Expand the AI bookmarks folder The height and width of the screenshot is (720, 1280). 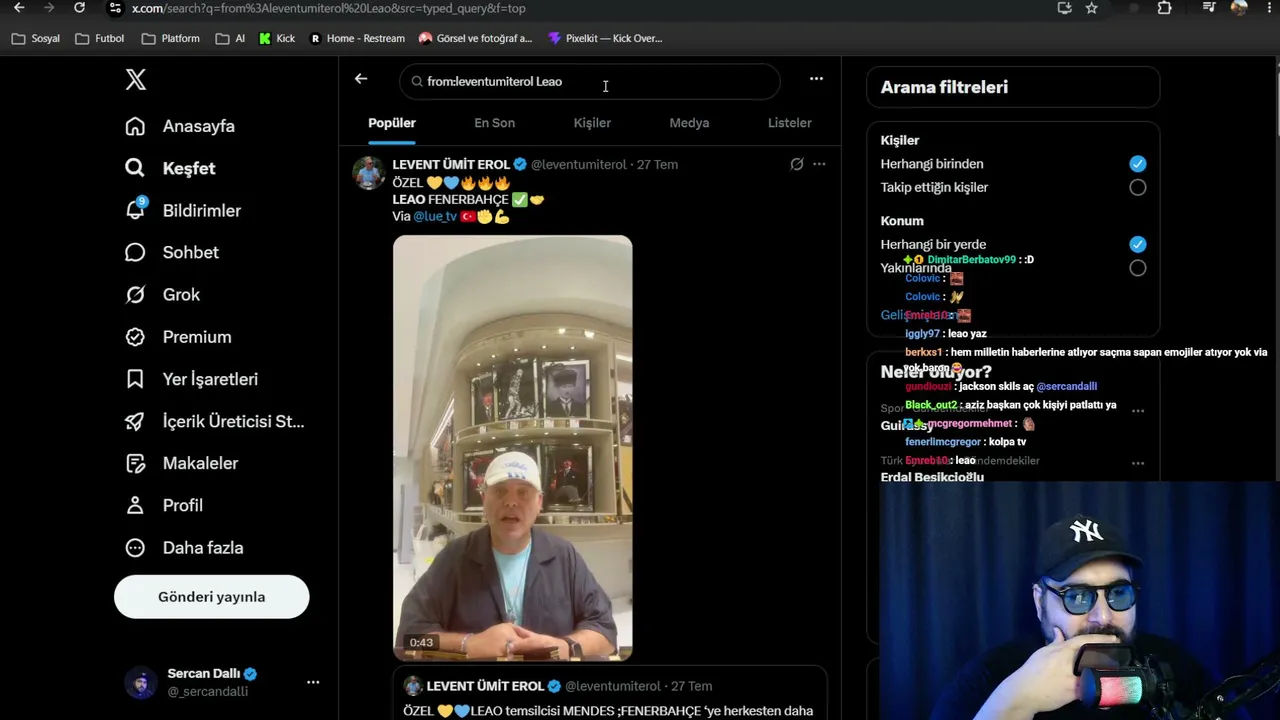point(230,39)
